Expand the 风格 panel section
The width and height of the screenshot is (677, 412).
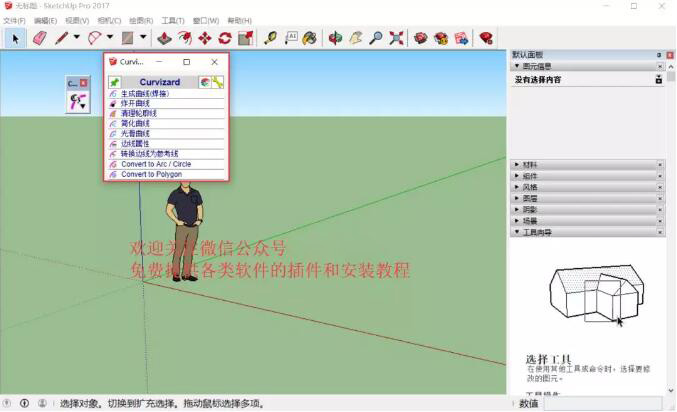point(516,187)
